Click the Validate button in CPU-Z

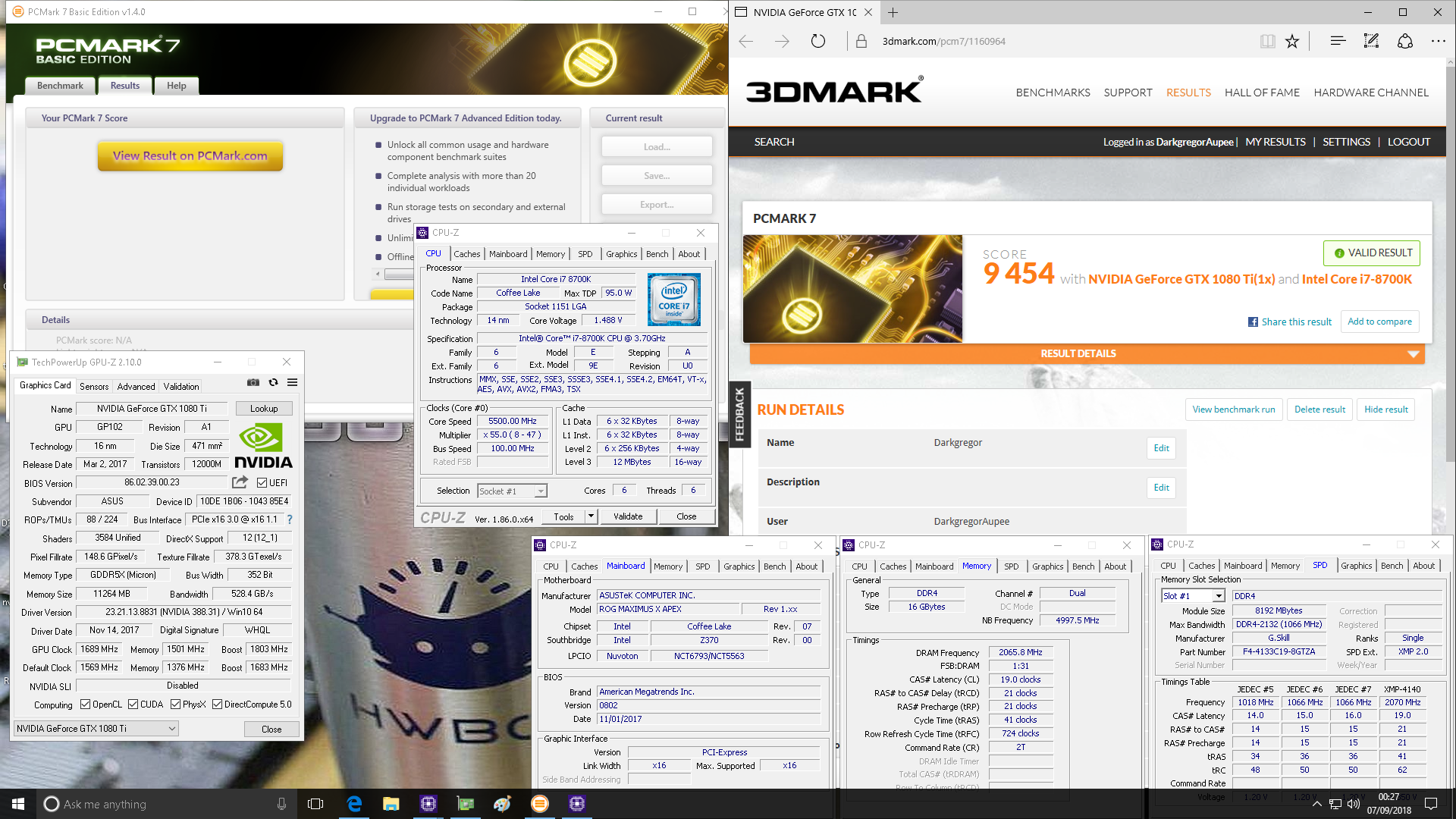coord(628,517)
